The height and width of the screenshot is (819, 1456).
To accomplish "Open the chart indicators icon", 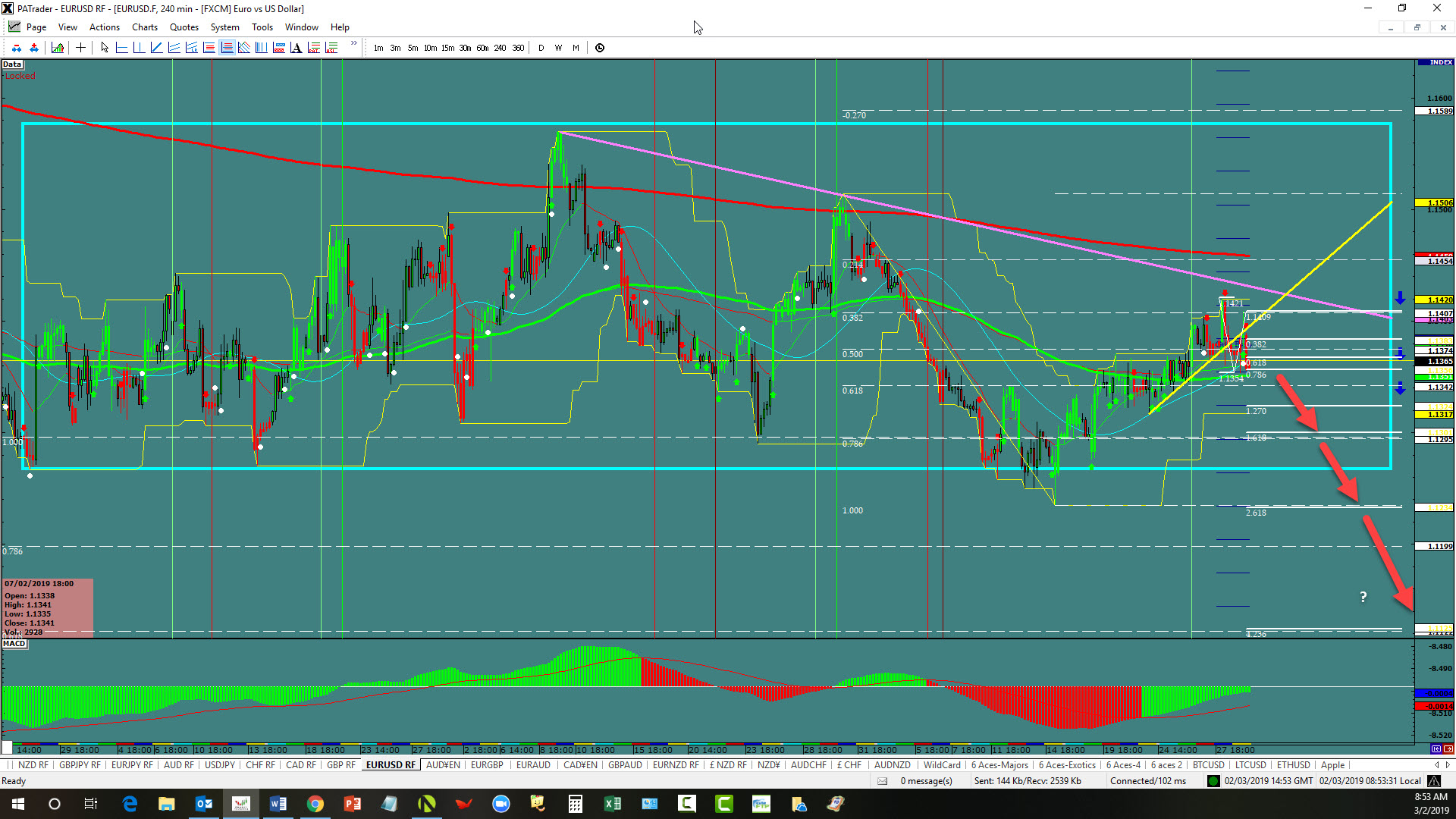I will click(58, 48).
